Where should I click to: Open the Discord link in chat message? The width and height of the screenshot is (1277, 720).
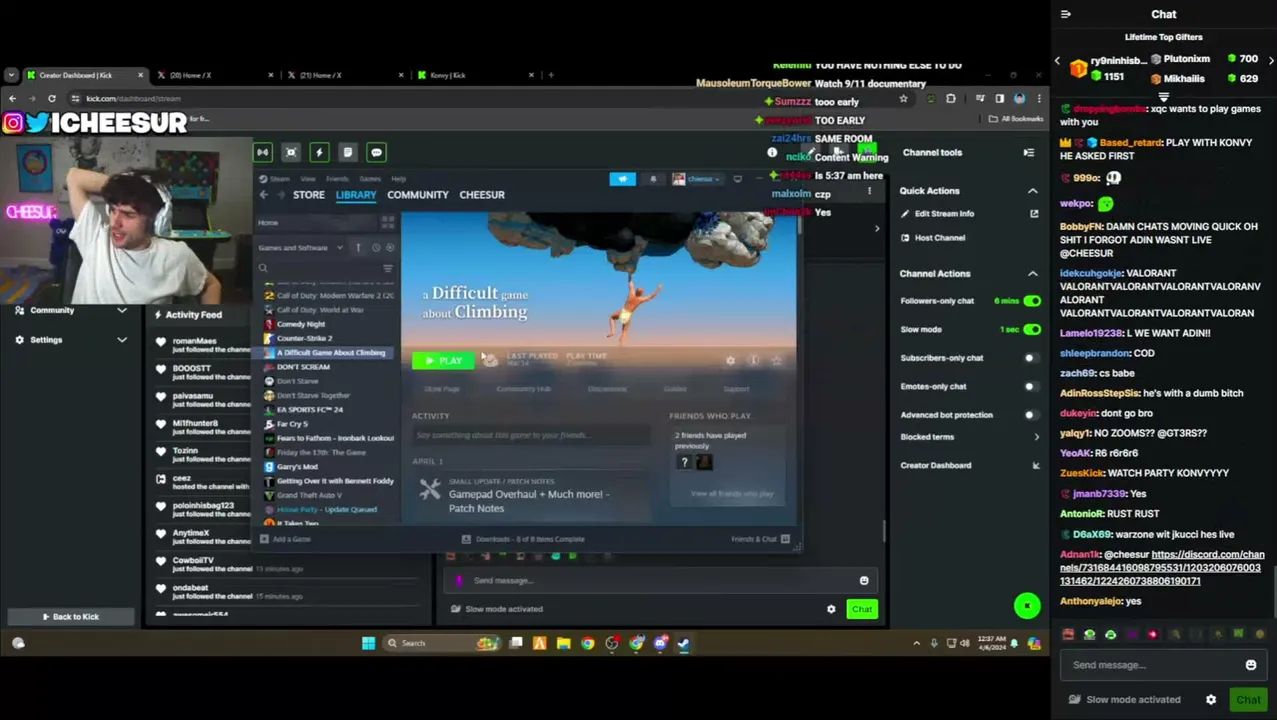pyautogui.click(x=1161, y=568)
